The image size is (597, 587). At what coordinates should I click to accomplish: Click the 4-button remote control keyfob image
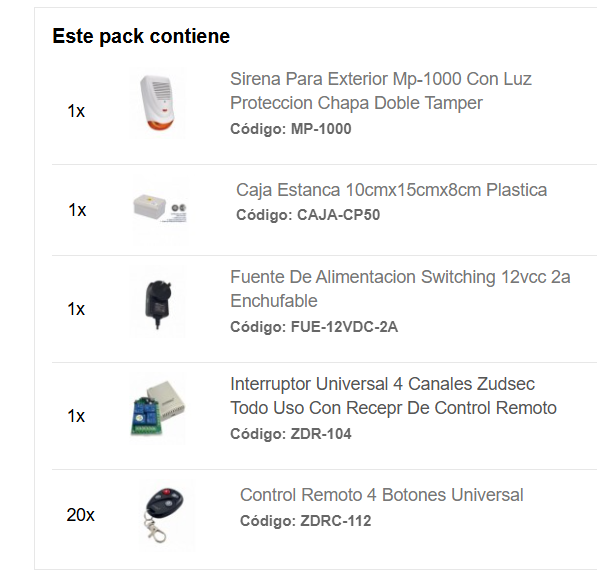[166, 515]
